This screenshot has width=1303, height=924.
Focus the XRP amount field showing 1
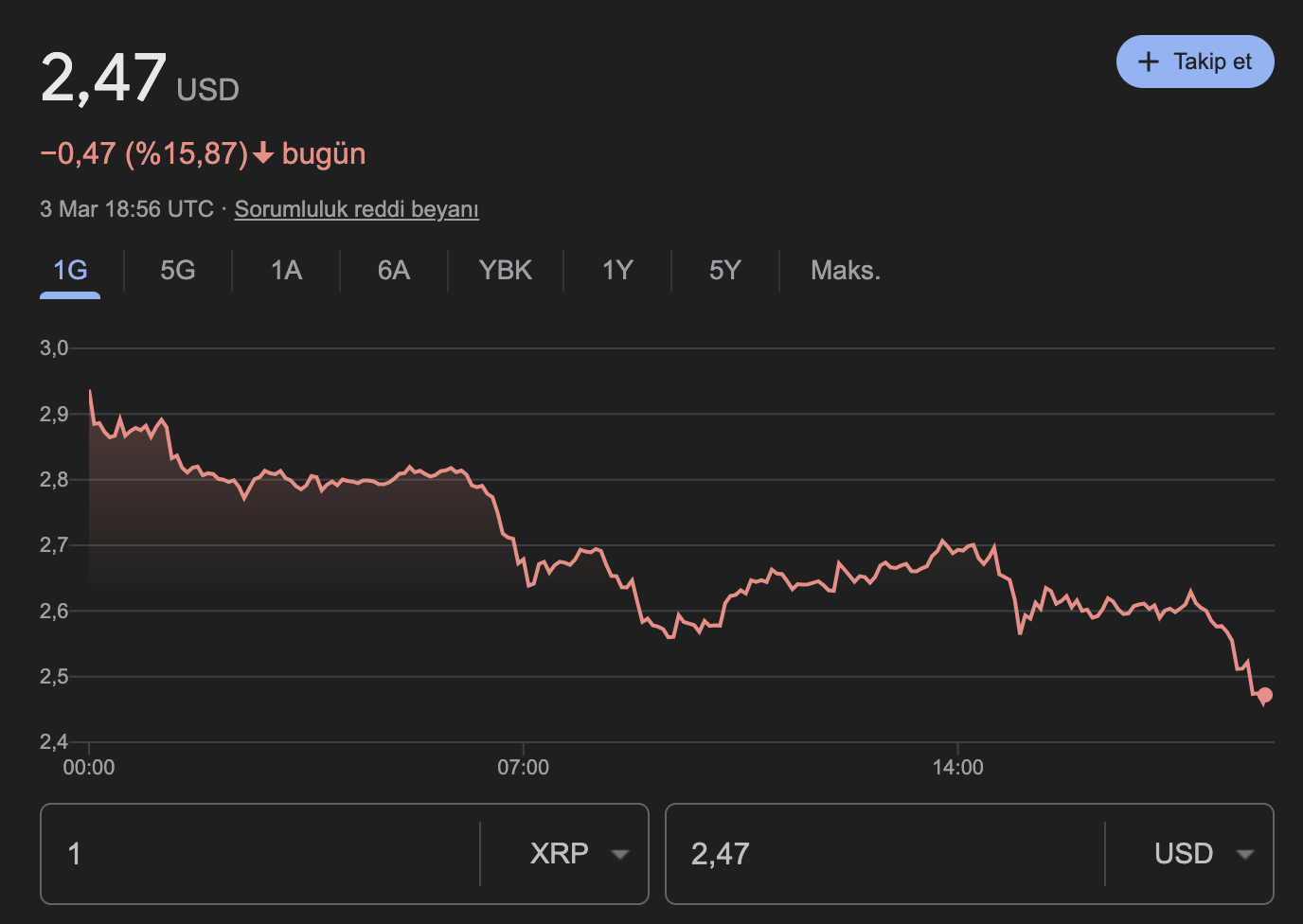[x=260, y=854]
